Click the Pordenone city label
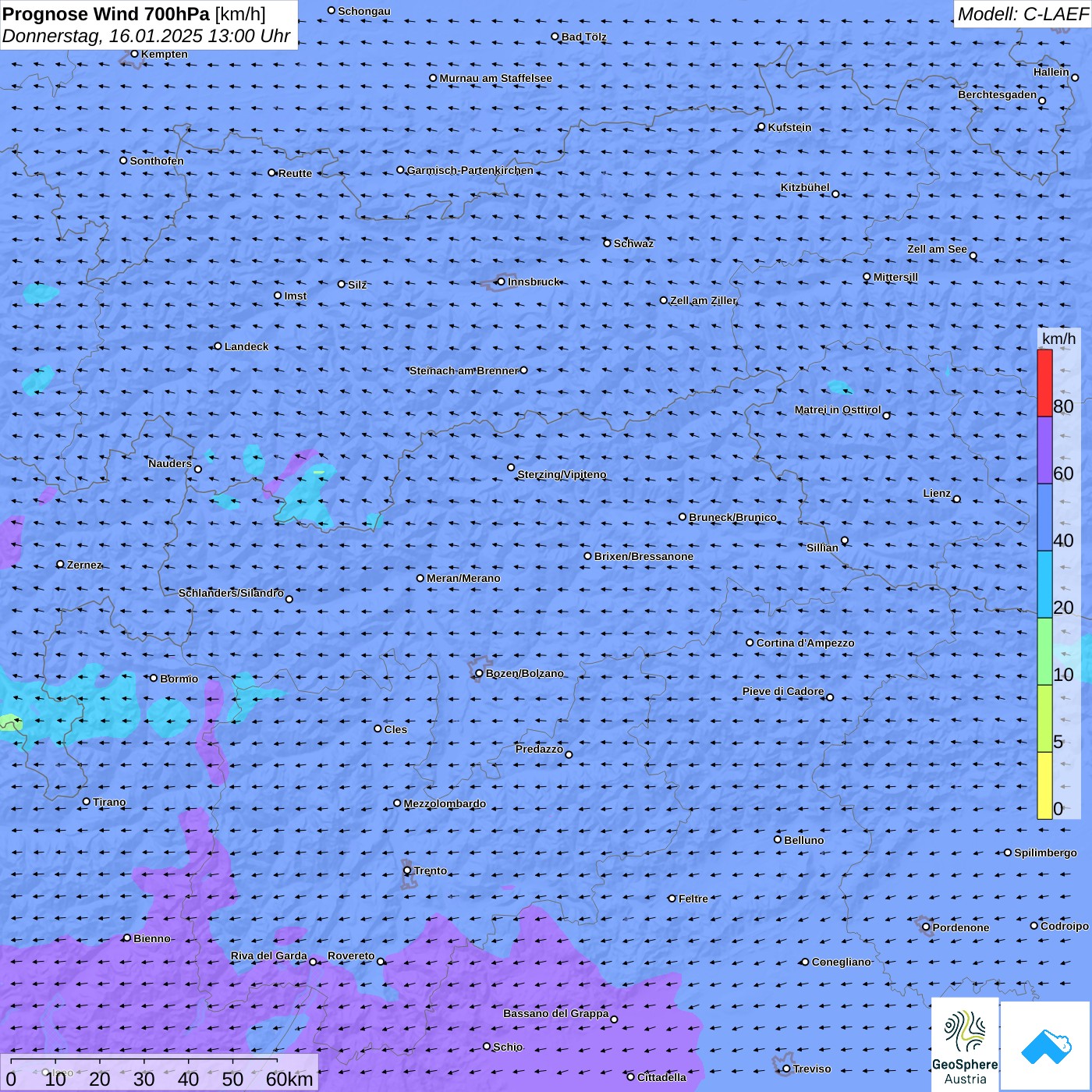 coord(961,927)
